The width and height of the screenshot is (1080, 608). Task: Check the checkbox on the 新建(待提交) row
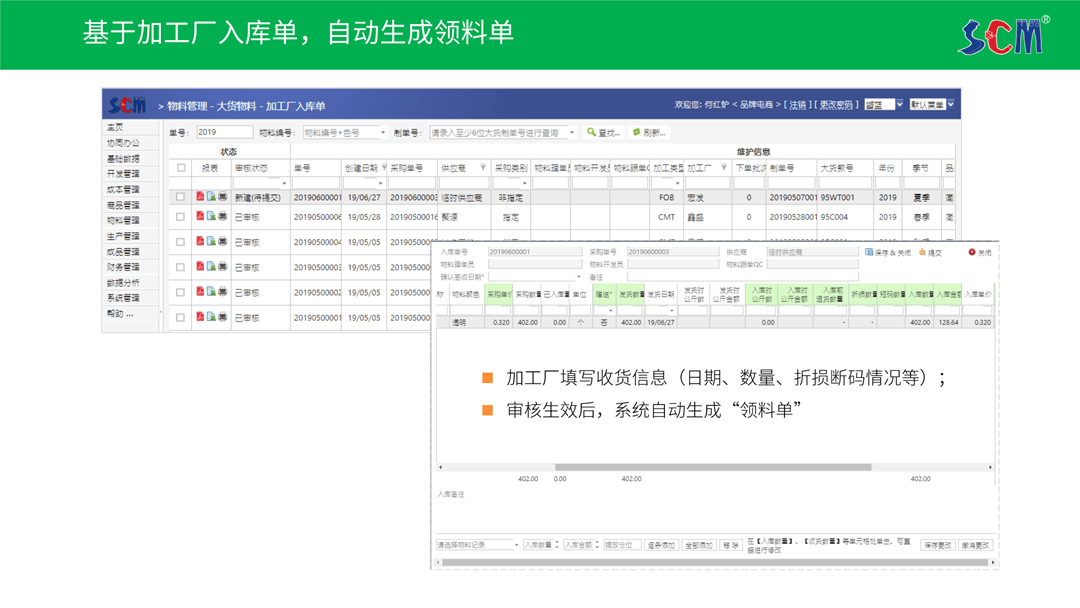pos(180,197)
